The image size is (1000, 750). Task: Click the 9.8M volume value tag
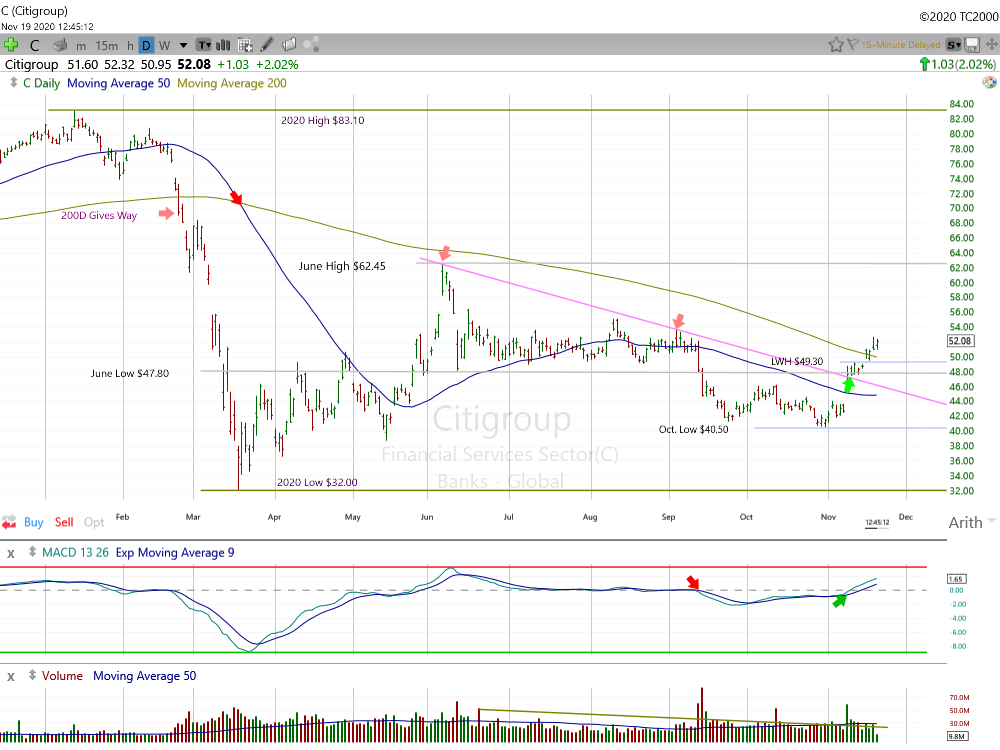click(957, 736)
